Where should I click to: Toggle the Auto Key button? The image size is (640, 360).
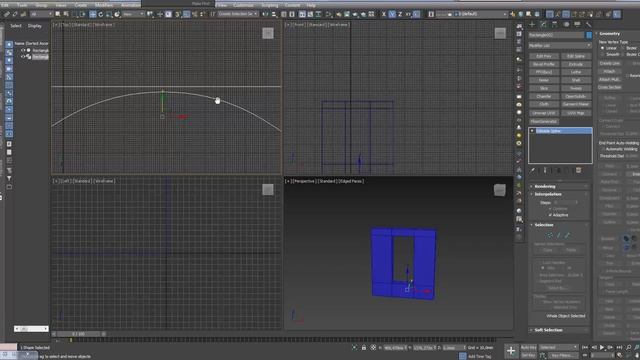[x=528, y=347]
